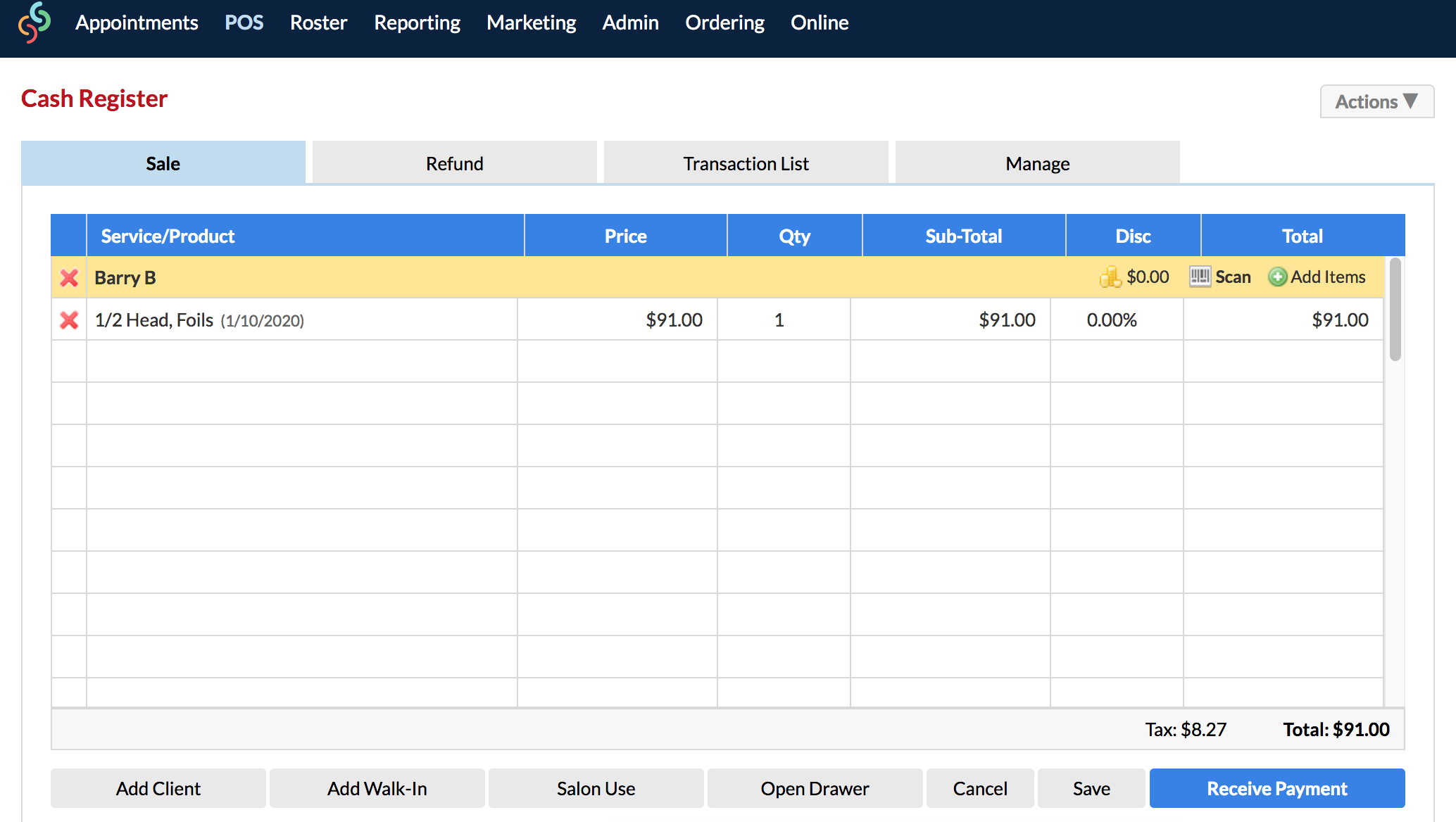Switch to the Refund tab

[x=454, y=163]
